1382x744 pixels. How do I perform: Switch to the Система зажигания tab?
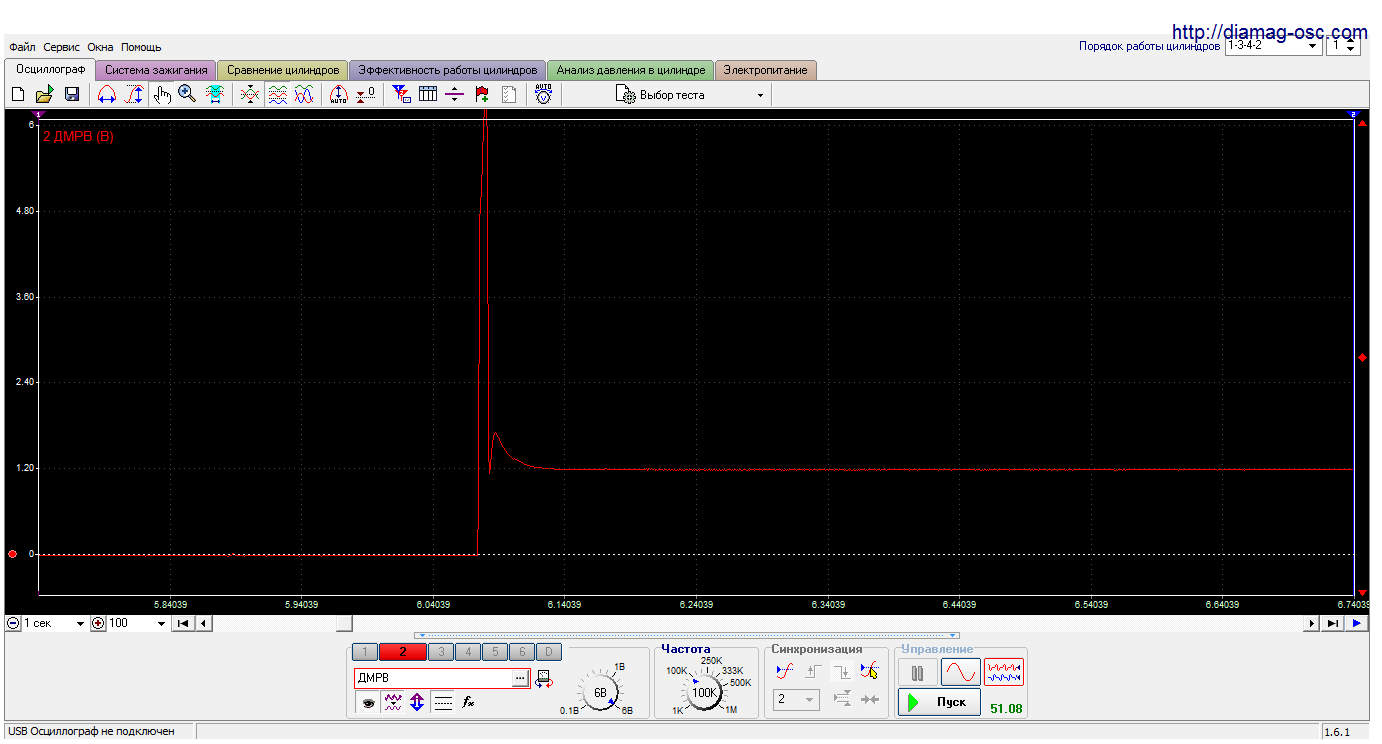point(156,70)
